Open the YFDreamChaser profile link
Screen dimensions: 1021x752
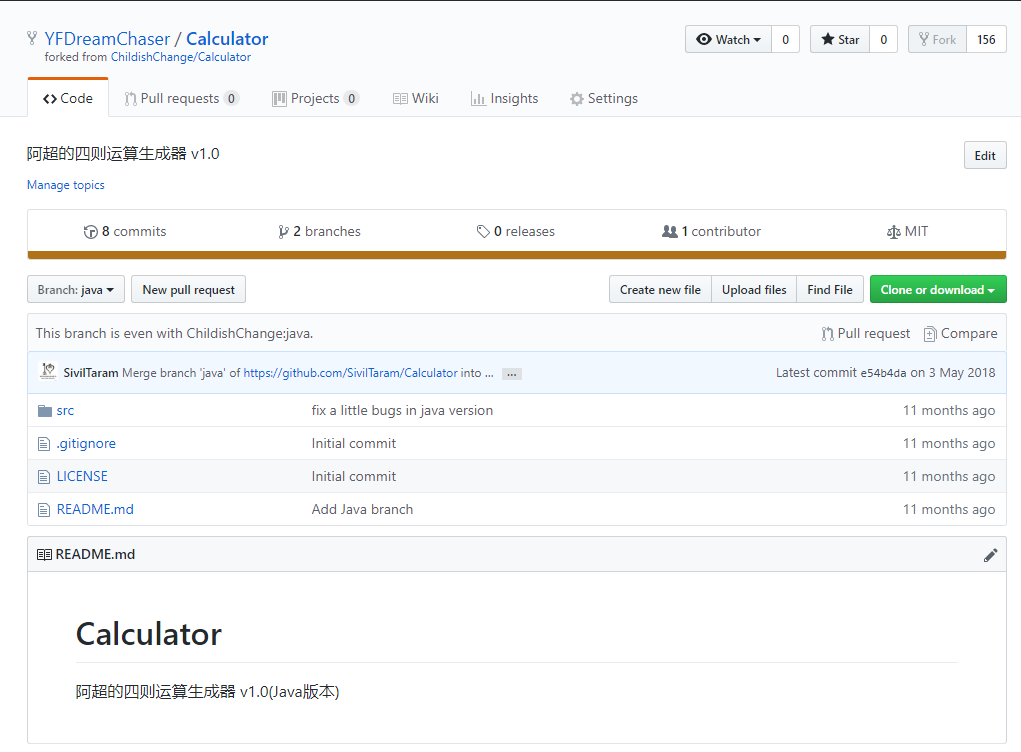point(107,39)
